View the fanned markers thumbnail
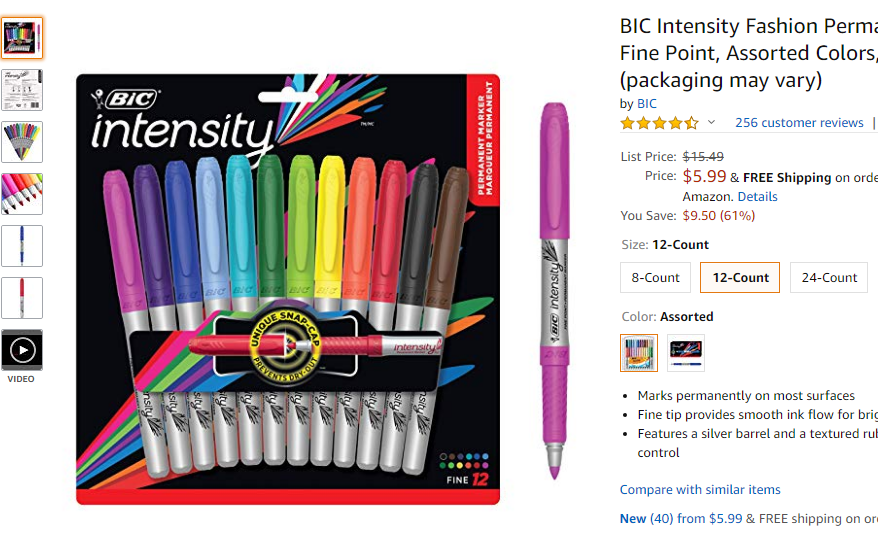The image size is (878, 534). pyautogui.click(x=22, y=142)
